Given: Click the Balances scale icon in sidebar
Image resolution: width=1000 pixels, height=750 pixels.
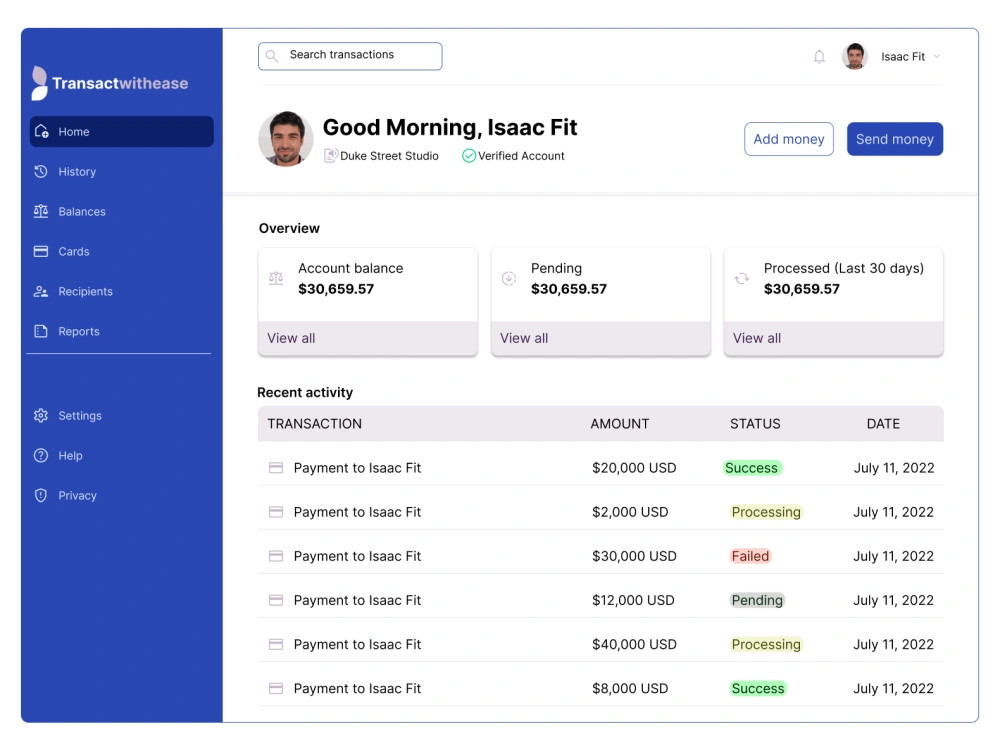Looking at the screenshot, I should pyautogui.click(x=41, y=211).
